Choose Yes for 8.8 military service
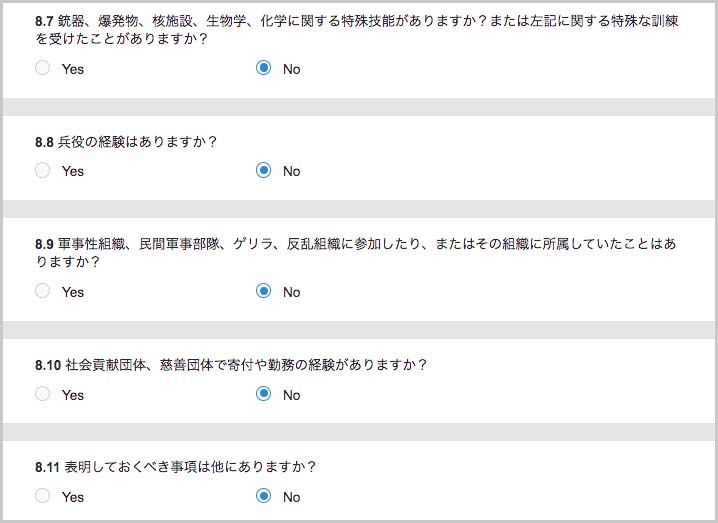This screenshot has height=523, width=718. (x=43, y=170)
